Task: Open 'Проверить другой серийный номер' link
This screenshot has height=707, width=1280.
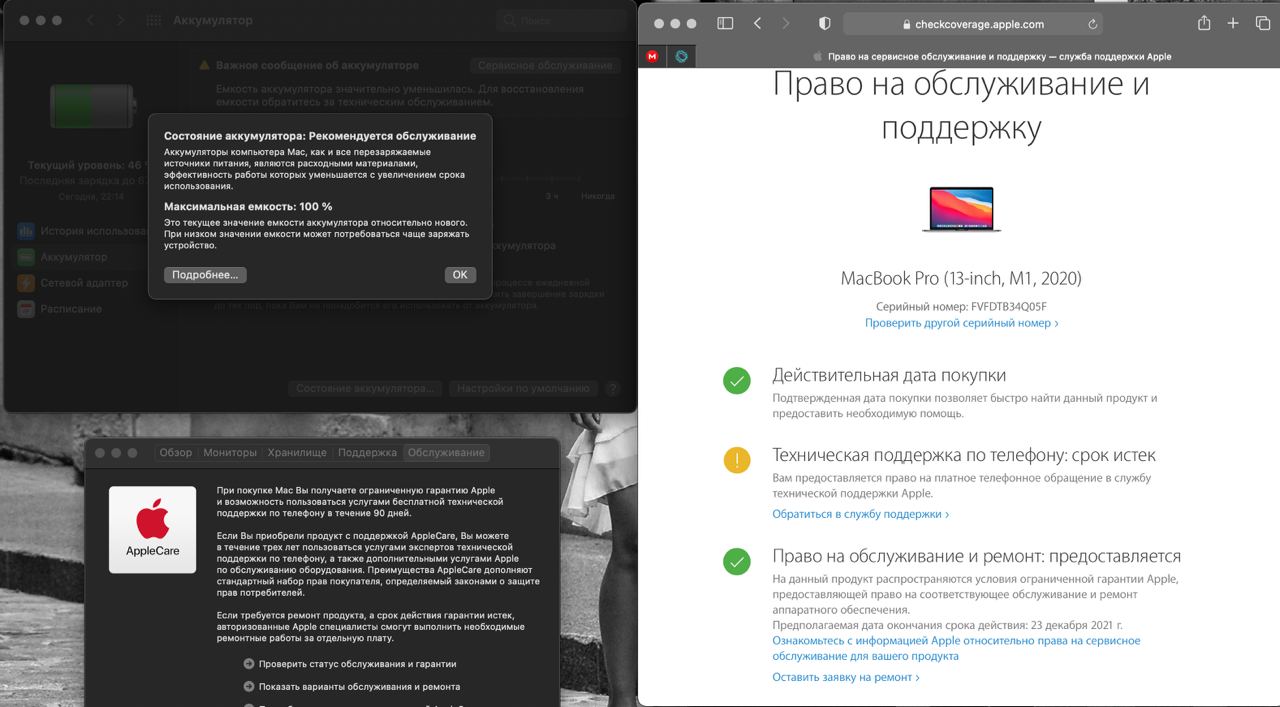Action: [961, 323]
